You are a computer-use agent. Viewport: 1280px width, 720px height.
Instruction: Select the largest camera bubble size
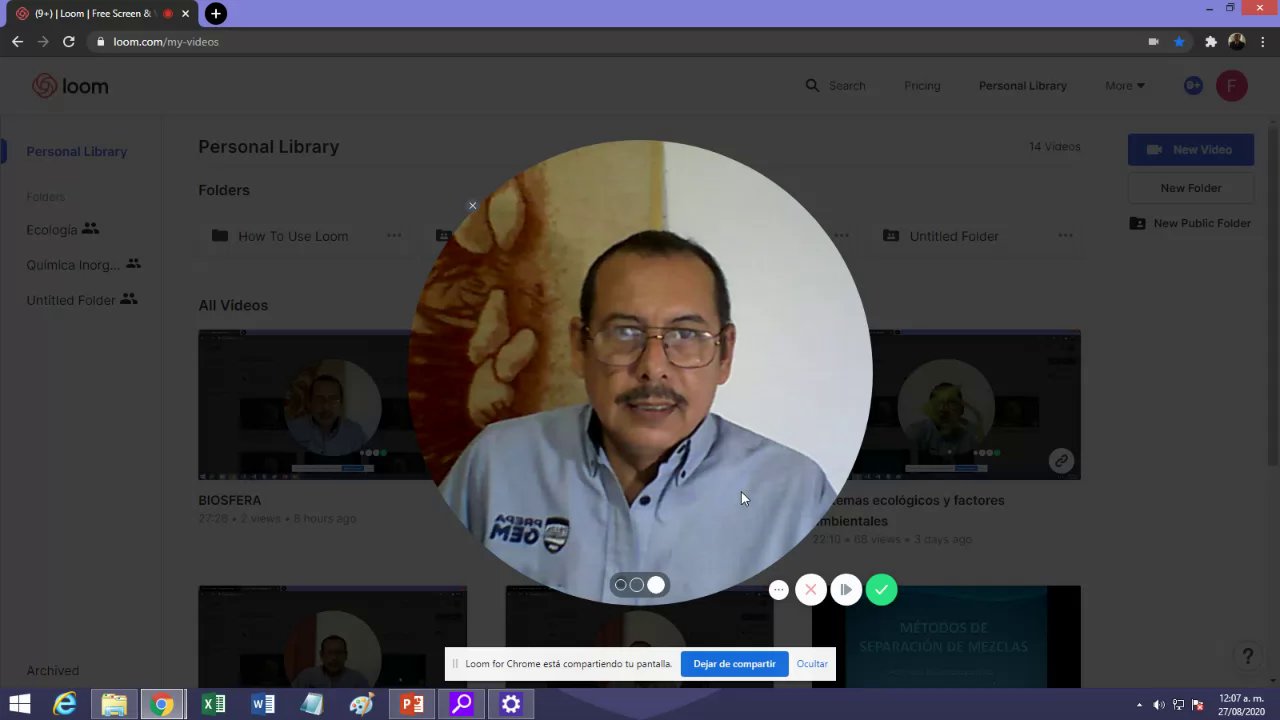pos(656,585)
